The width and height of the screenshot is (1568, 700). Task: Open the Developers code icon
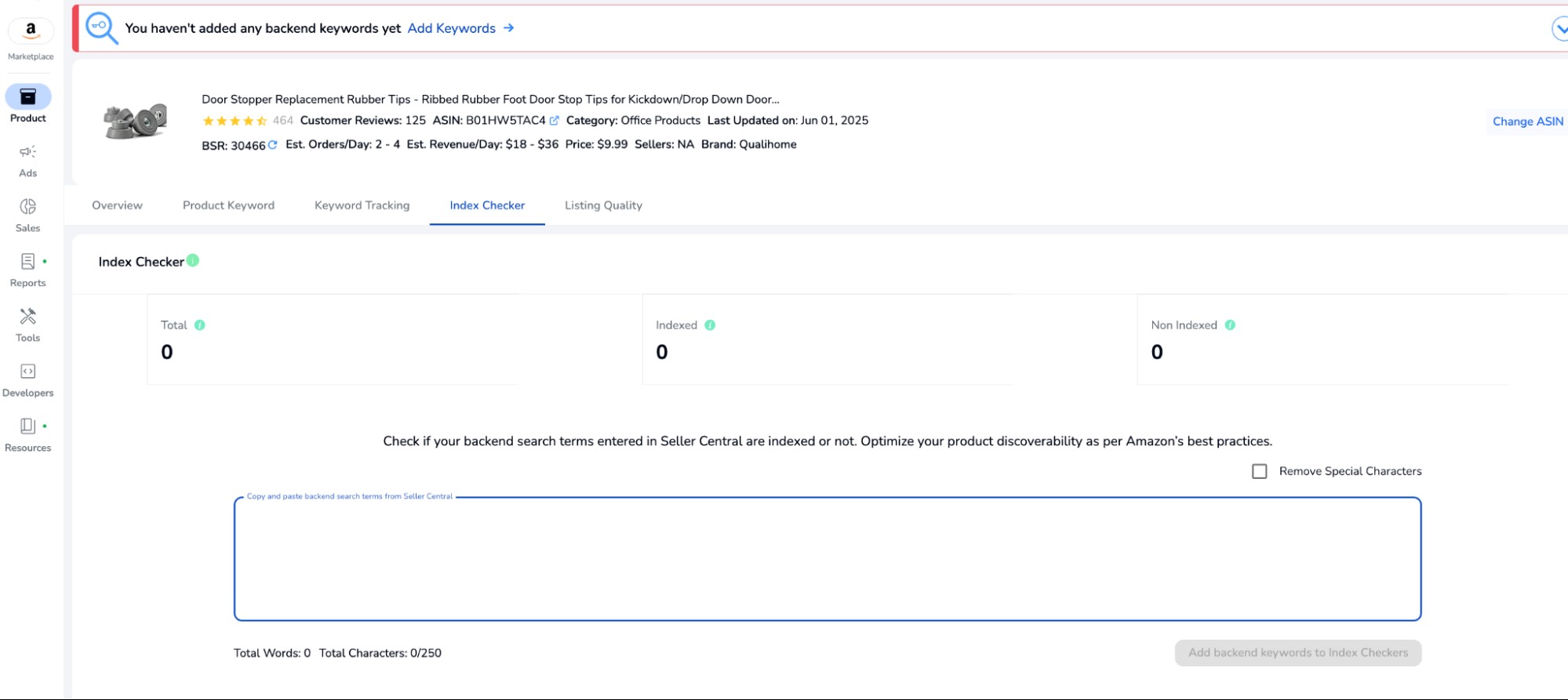click(x=28, y=371)
